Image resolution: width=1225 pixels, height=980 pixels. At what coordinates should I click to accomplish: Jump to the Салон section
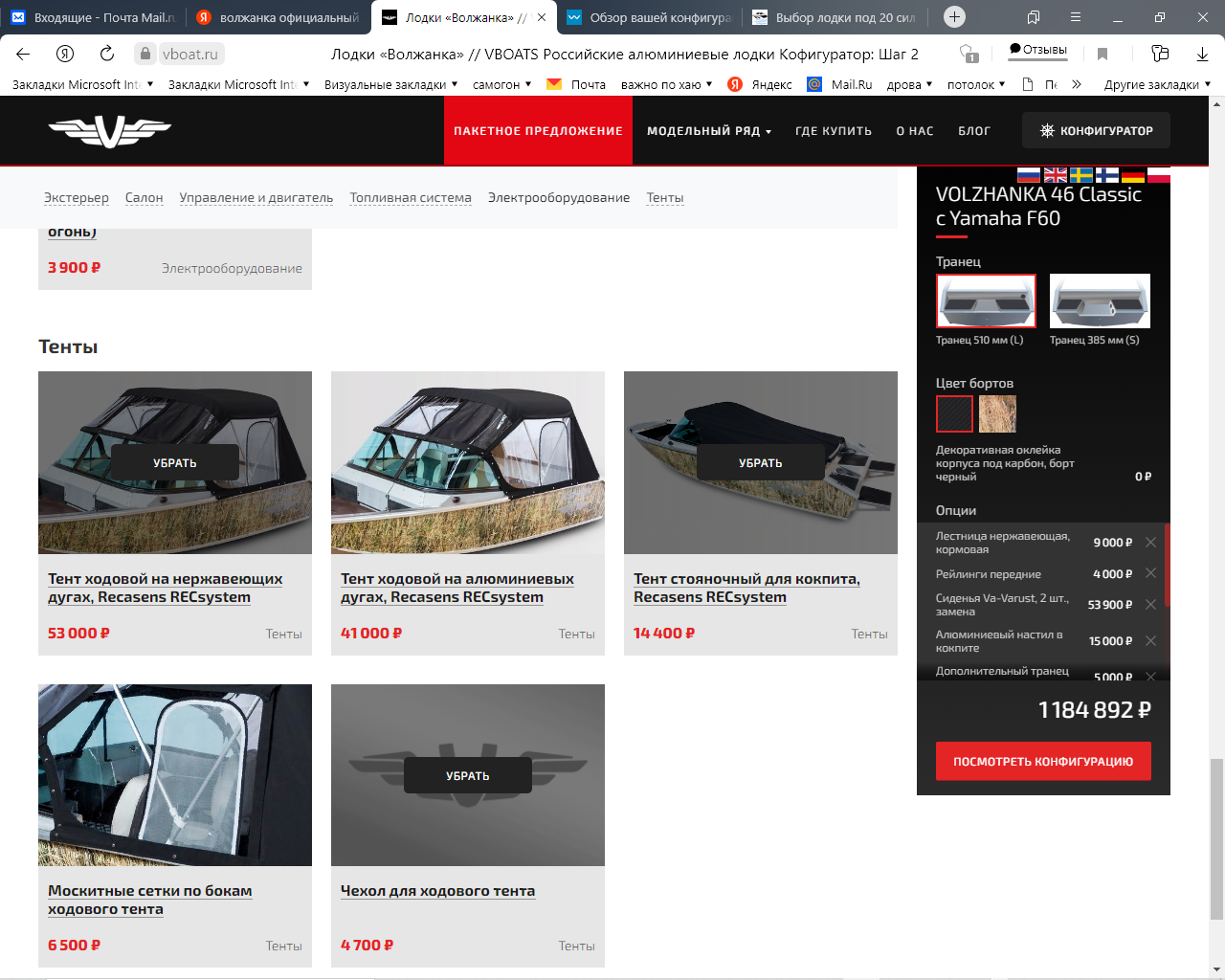click(145, 197)
